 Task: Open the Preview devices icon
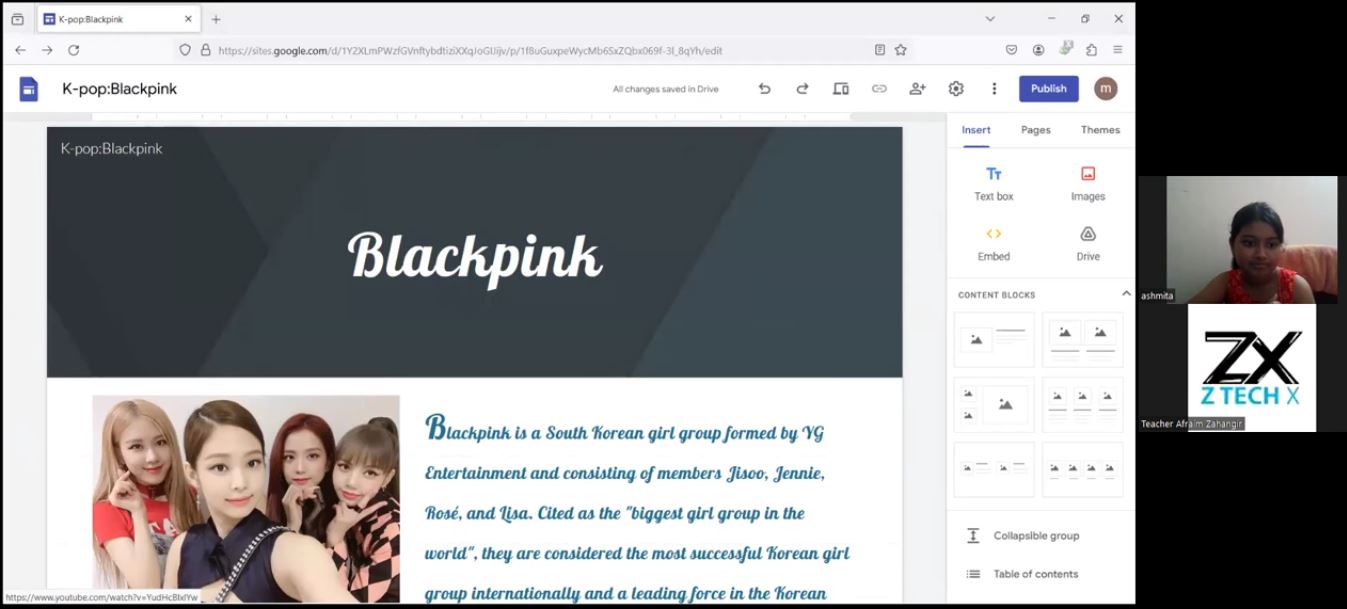tap(841, 89)
